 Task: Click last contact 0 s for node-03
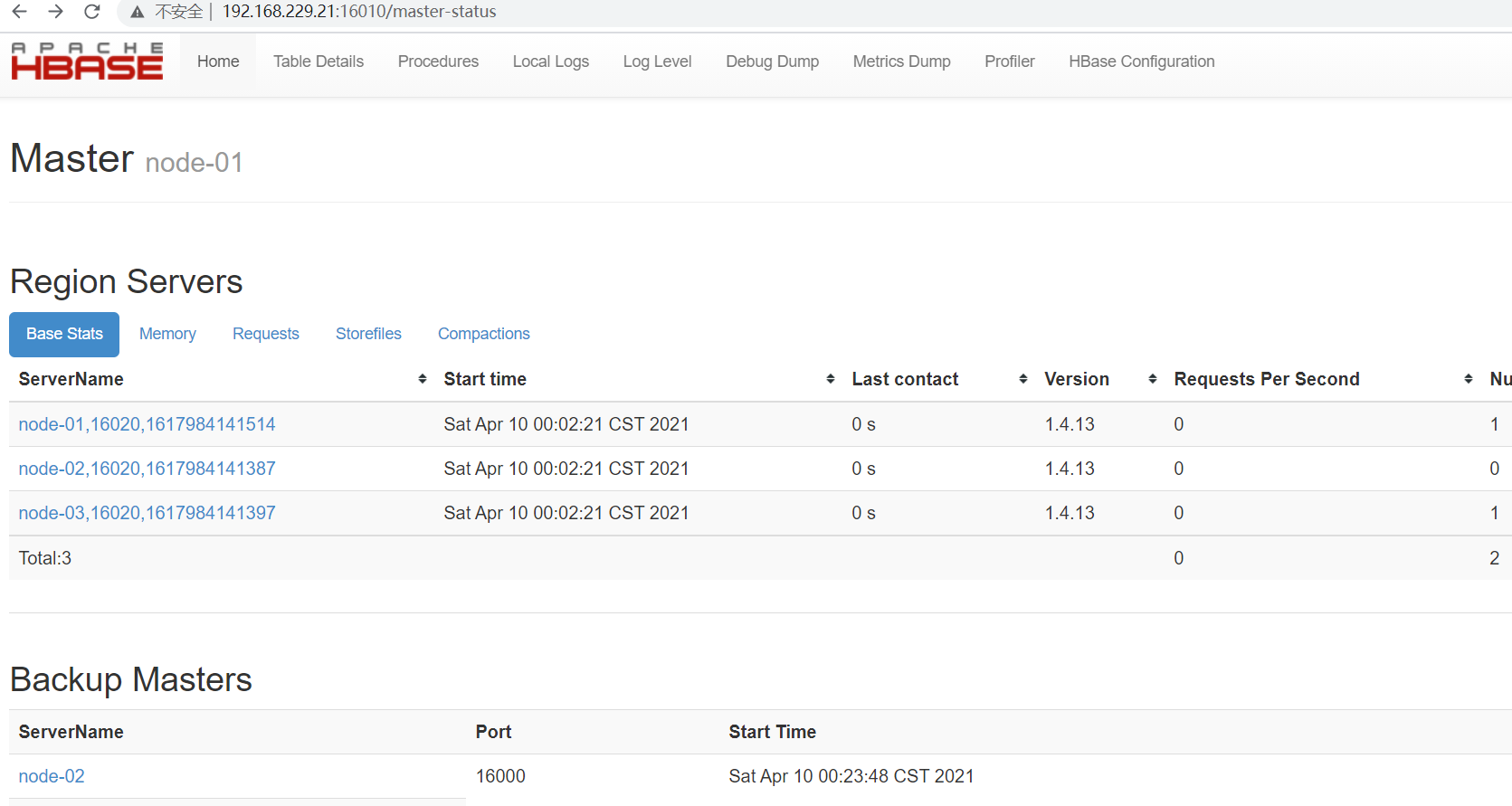coord(863,513)
